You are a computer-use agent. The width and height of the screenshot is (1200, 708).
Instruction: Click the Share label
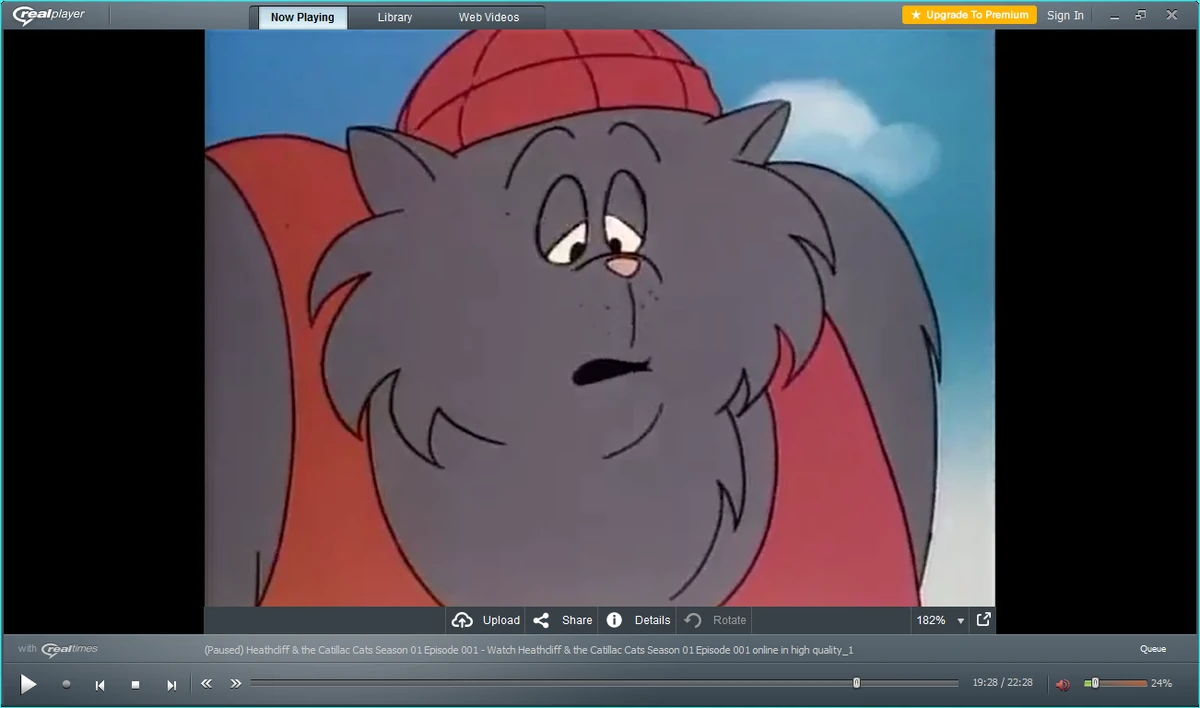coord(577,620)
